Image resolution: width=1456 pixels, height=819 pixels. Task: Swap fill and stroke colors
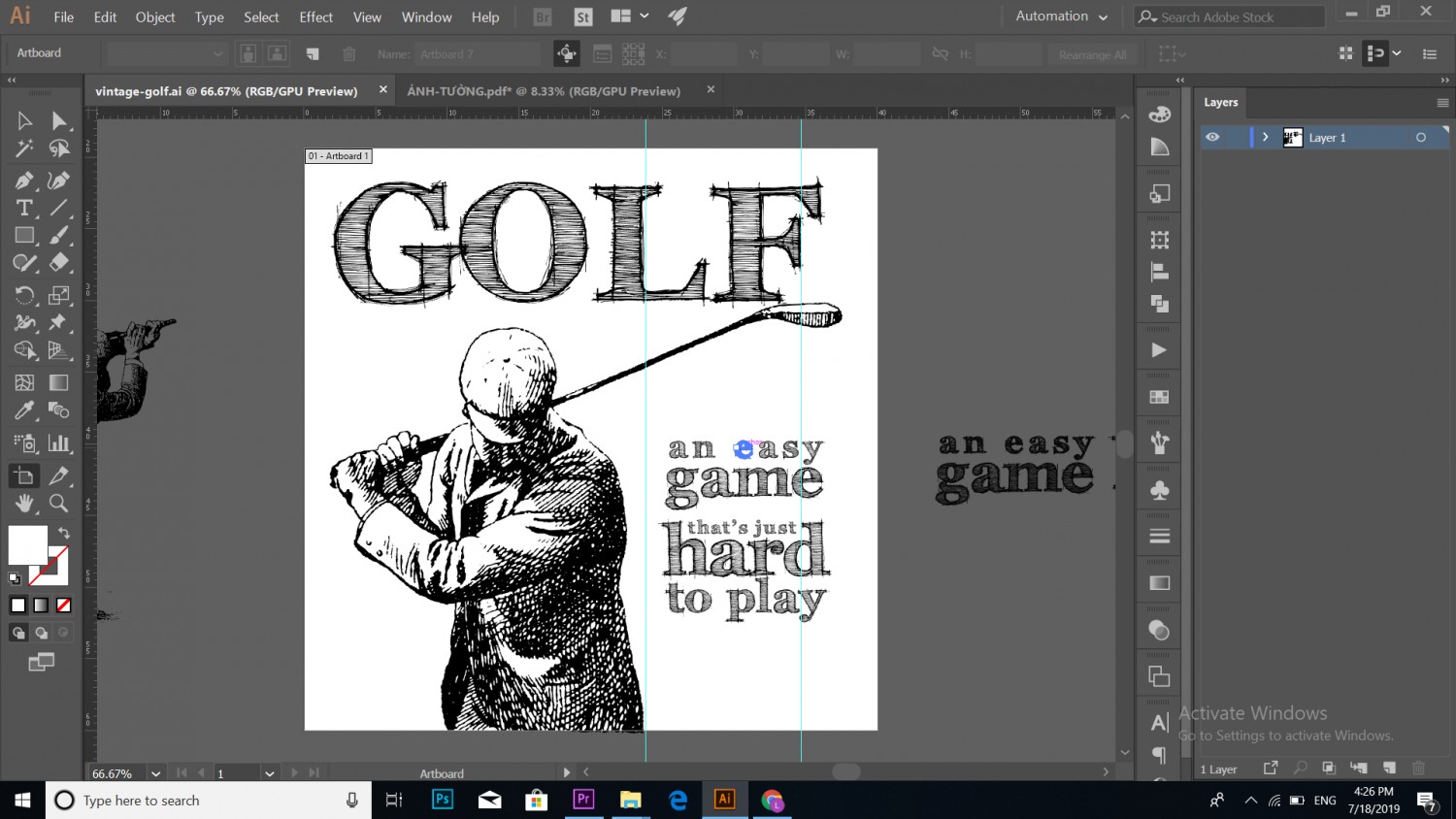click(x=64, y=533)
